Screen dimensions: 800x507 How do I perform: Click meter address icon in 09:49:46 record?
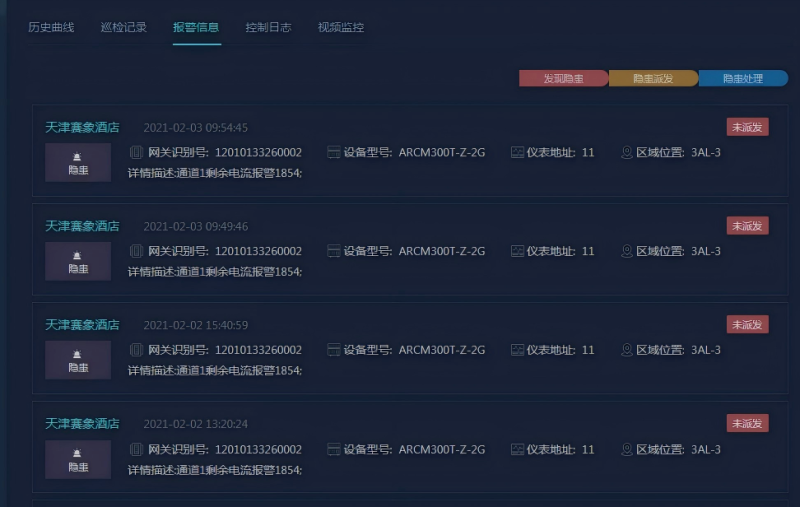tap(517, 251)
